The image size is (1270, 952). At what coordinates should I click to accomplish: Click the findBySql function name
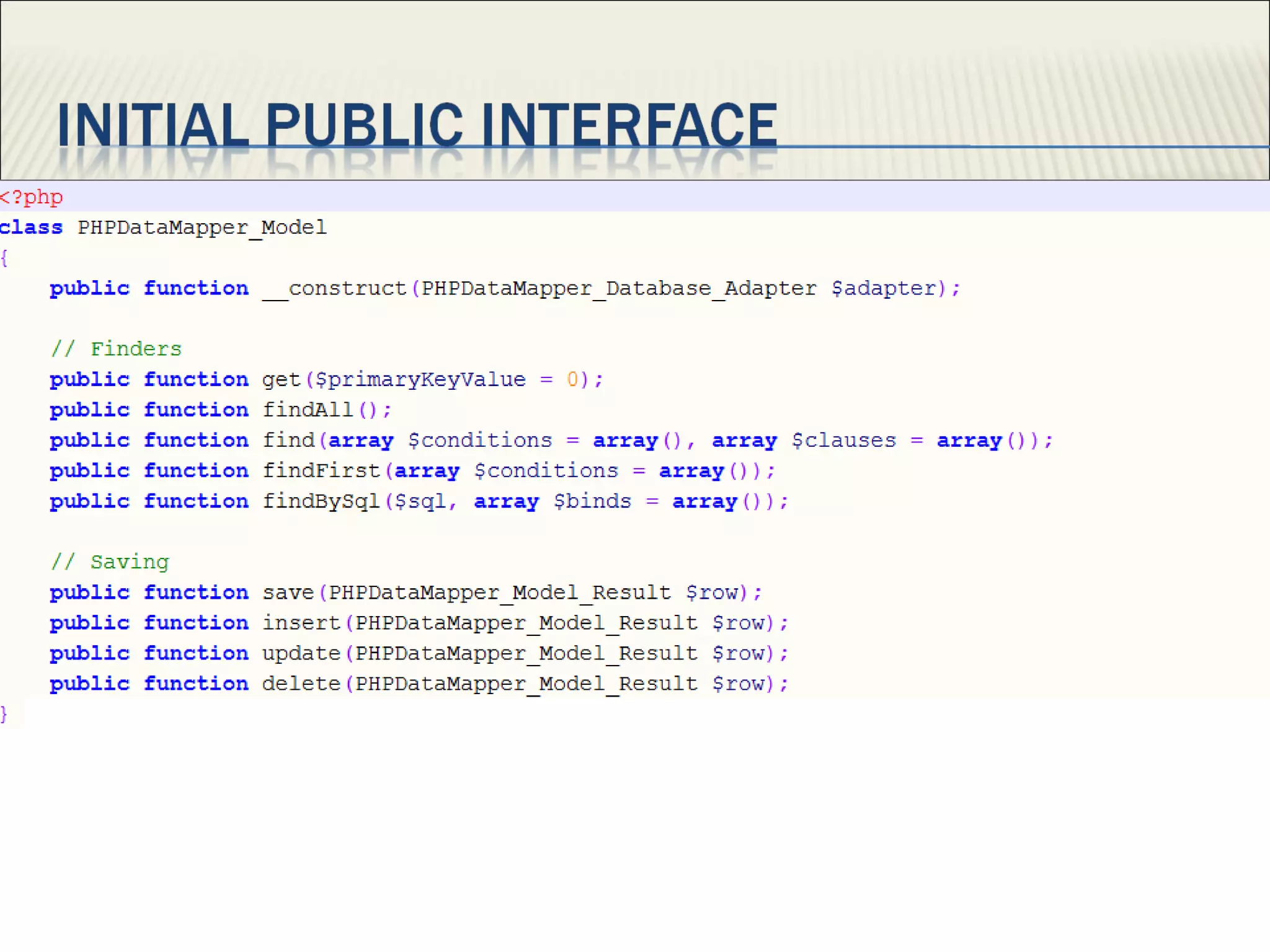[321, 501]
